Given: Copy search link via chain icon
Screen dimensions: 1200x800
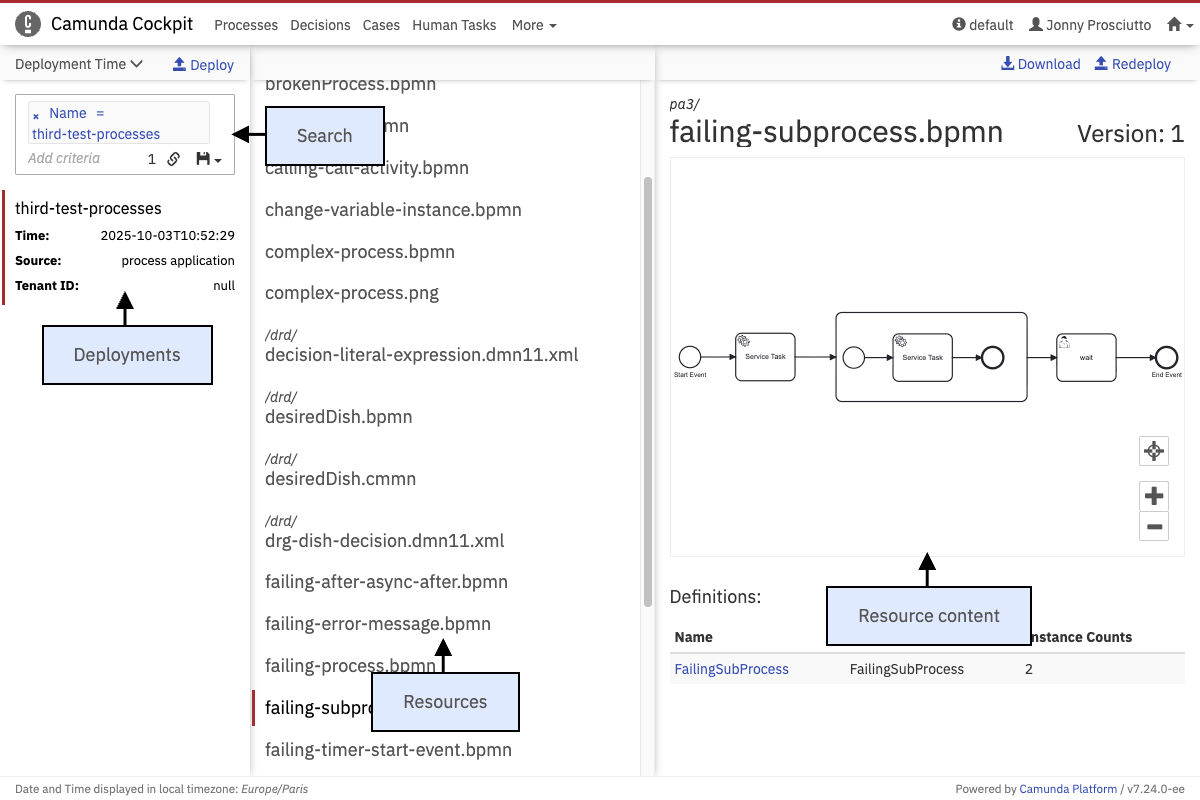Looking at the screenshot, I should [x=173, y=159].
